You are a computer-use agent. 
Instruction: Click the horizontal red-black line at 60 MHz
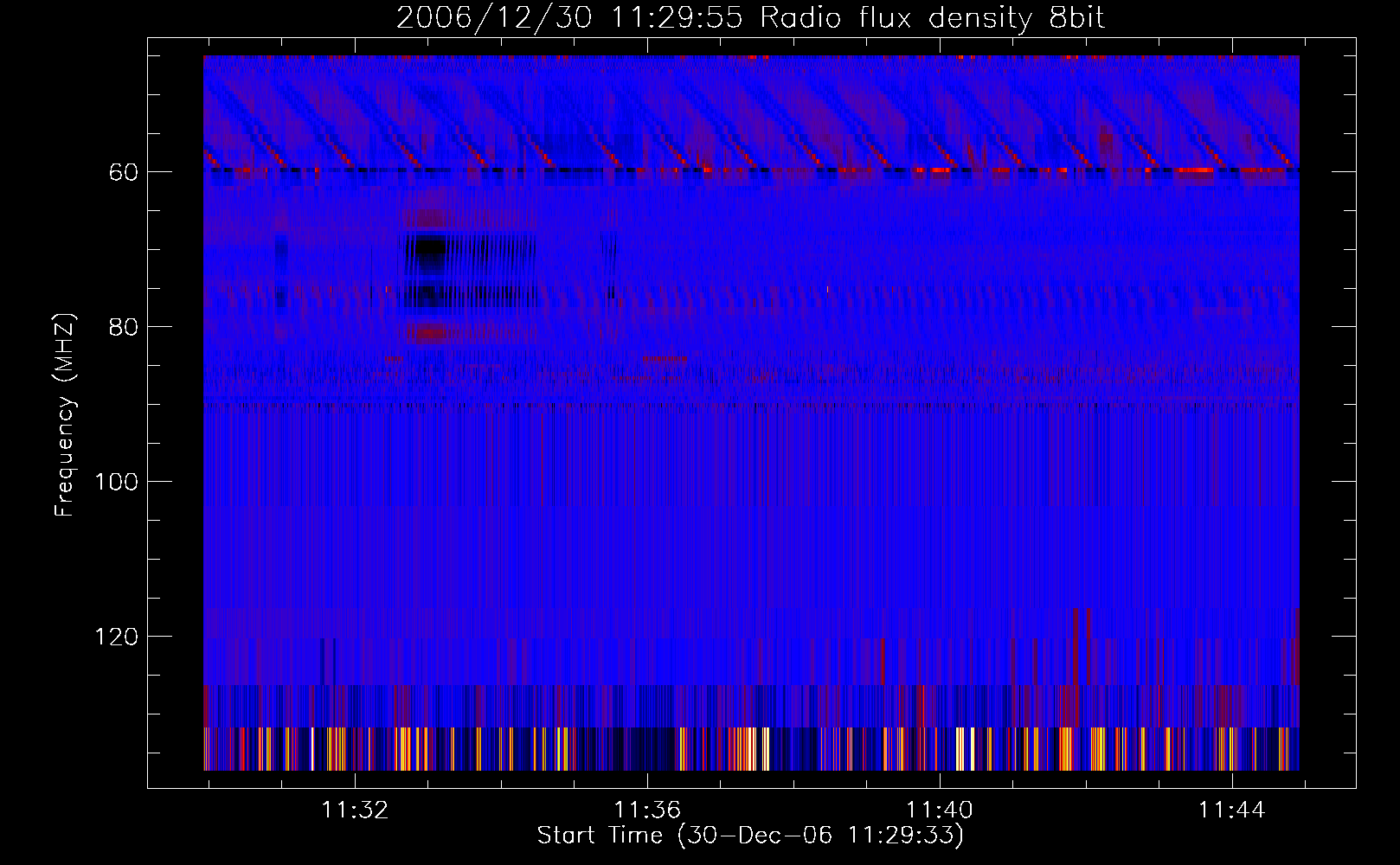[x=751, y=170]
